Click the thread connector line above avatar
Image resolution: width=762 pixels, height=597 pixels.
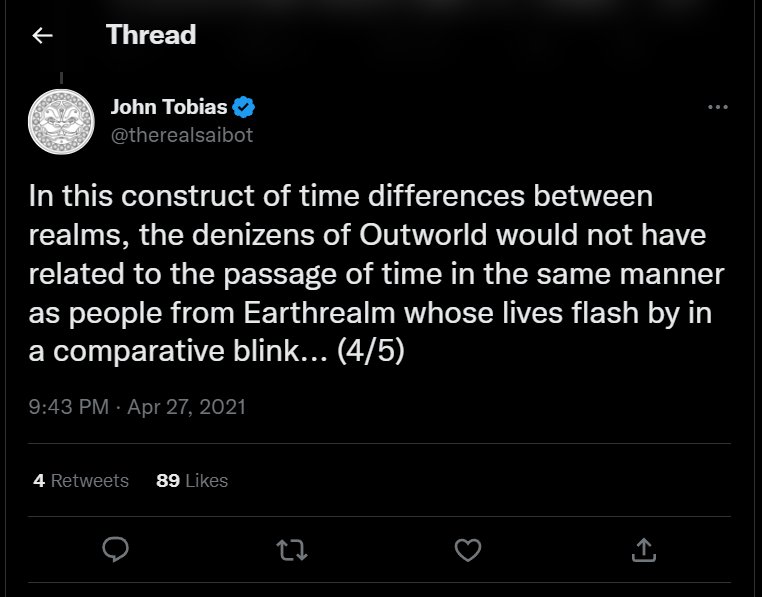[60, 78]
